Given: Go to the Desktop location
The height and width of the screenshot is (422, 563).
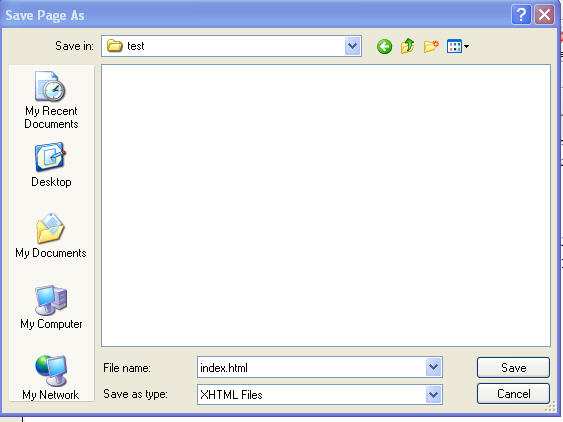Looking at the screenshot, I should coord(51,165).
